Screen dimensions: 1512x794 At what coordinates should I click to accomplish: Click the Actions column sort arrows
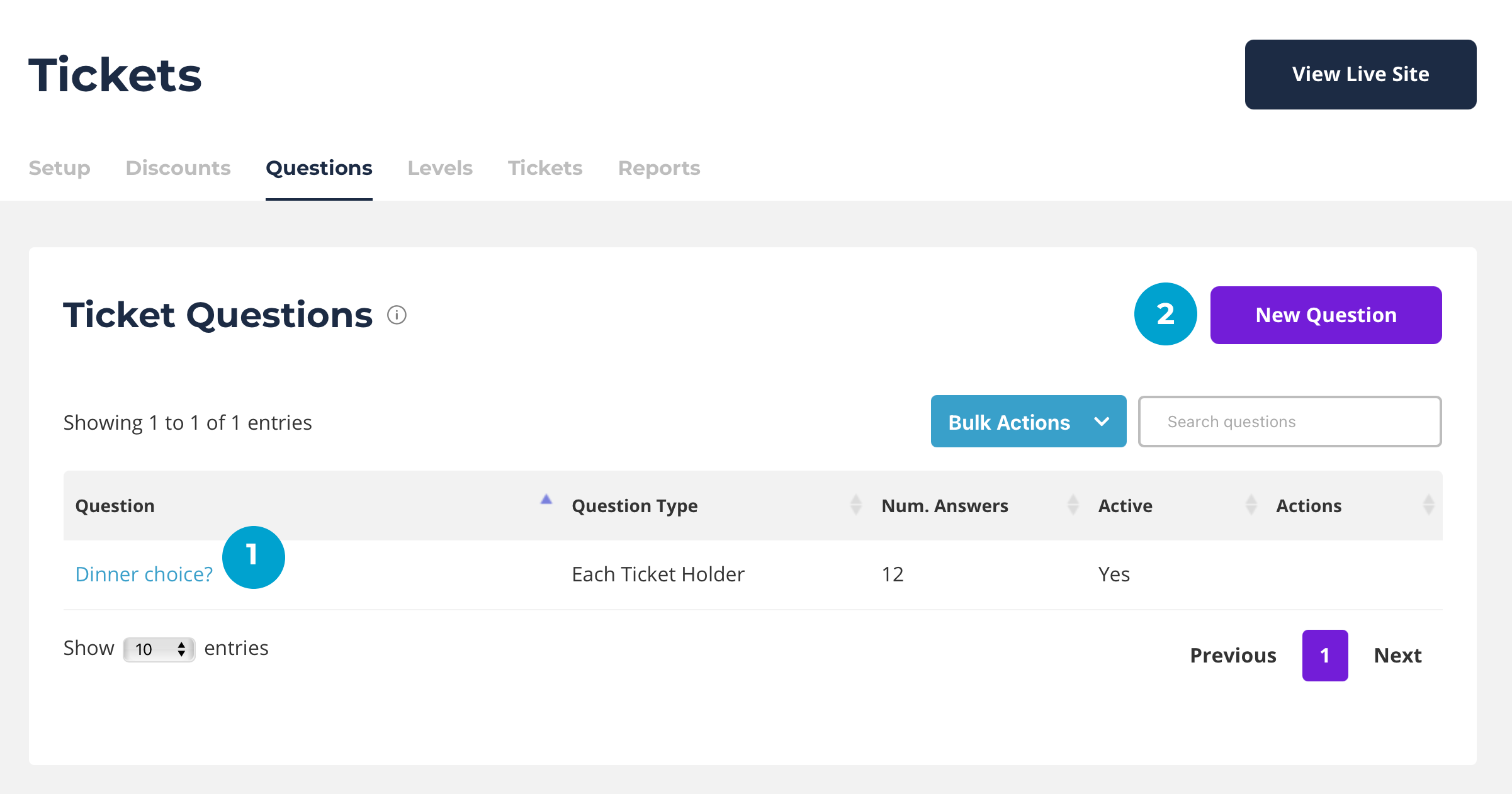point(1428,505)
